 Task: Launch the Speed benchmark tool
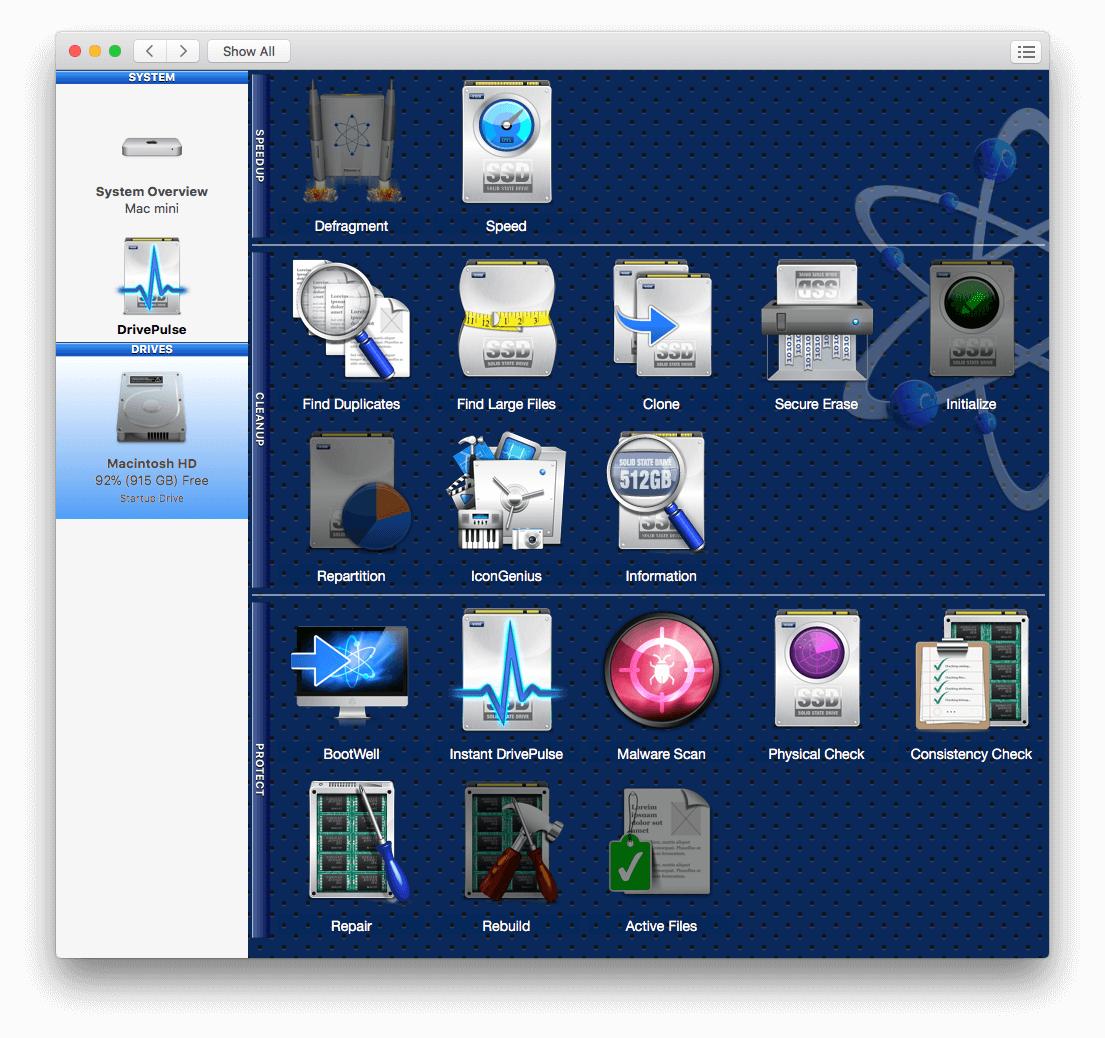(x=506, y=143)
